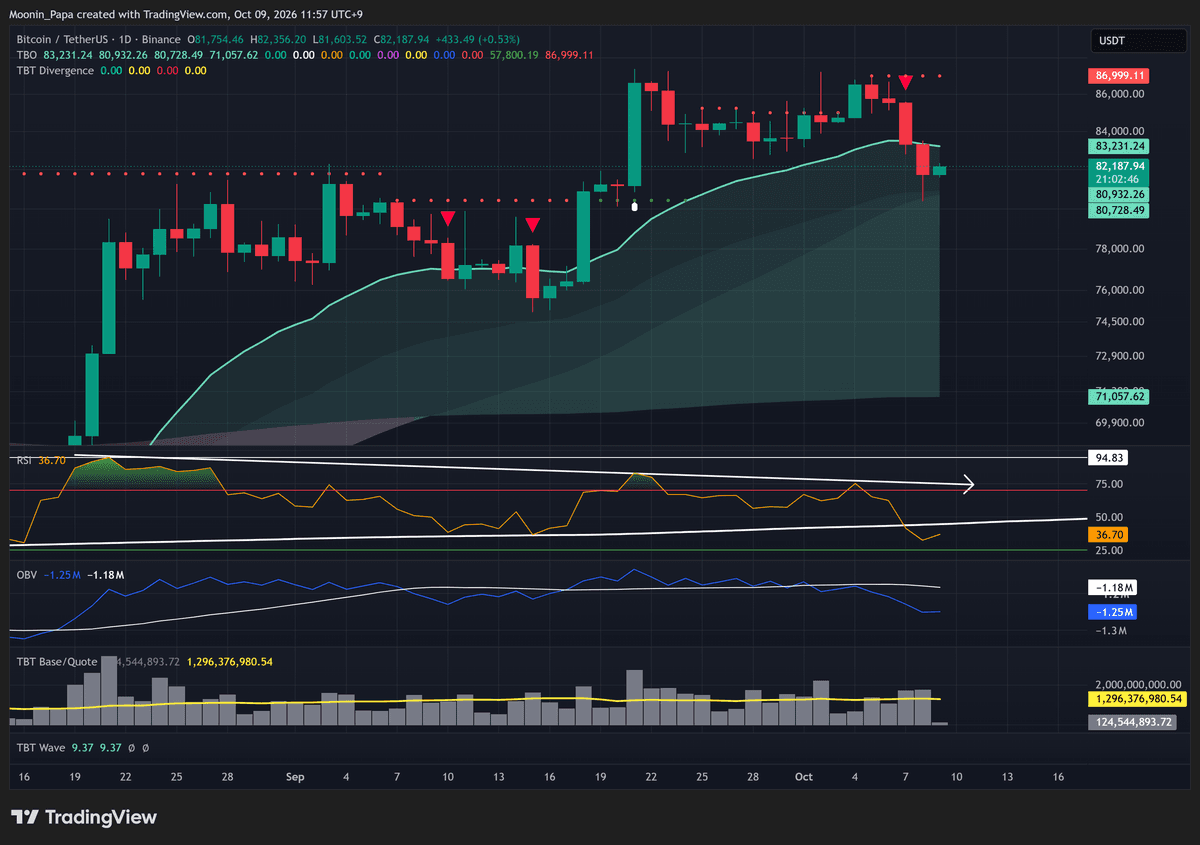1200x845 pixels.
Task: Click the Sep label on the time axis
Action: [294, 776]
